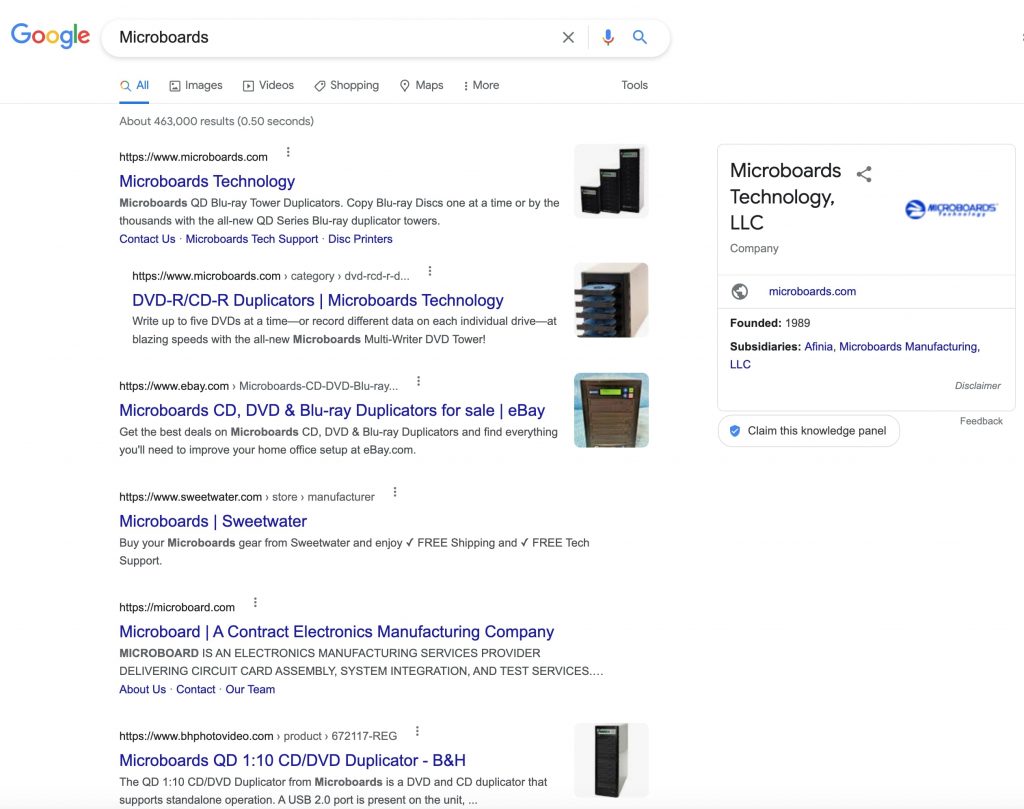Click the tower duplicators thumbnail image
1024x809 pixels.
coord(611,181)
